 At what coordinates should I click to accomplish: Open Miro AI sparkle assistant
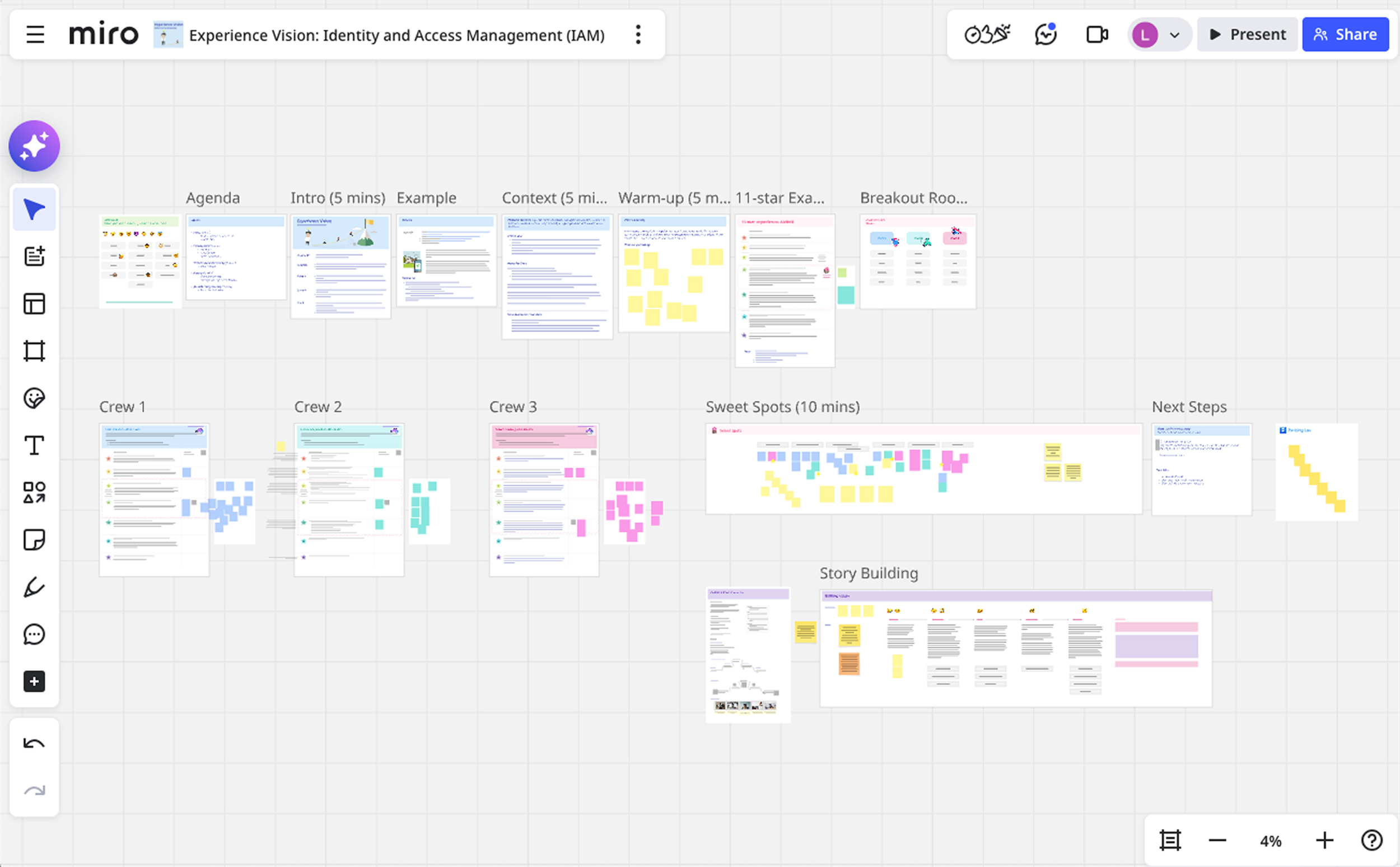click(34, 146)
